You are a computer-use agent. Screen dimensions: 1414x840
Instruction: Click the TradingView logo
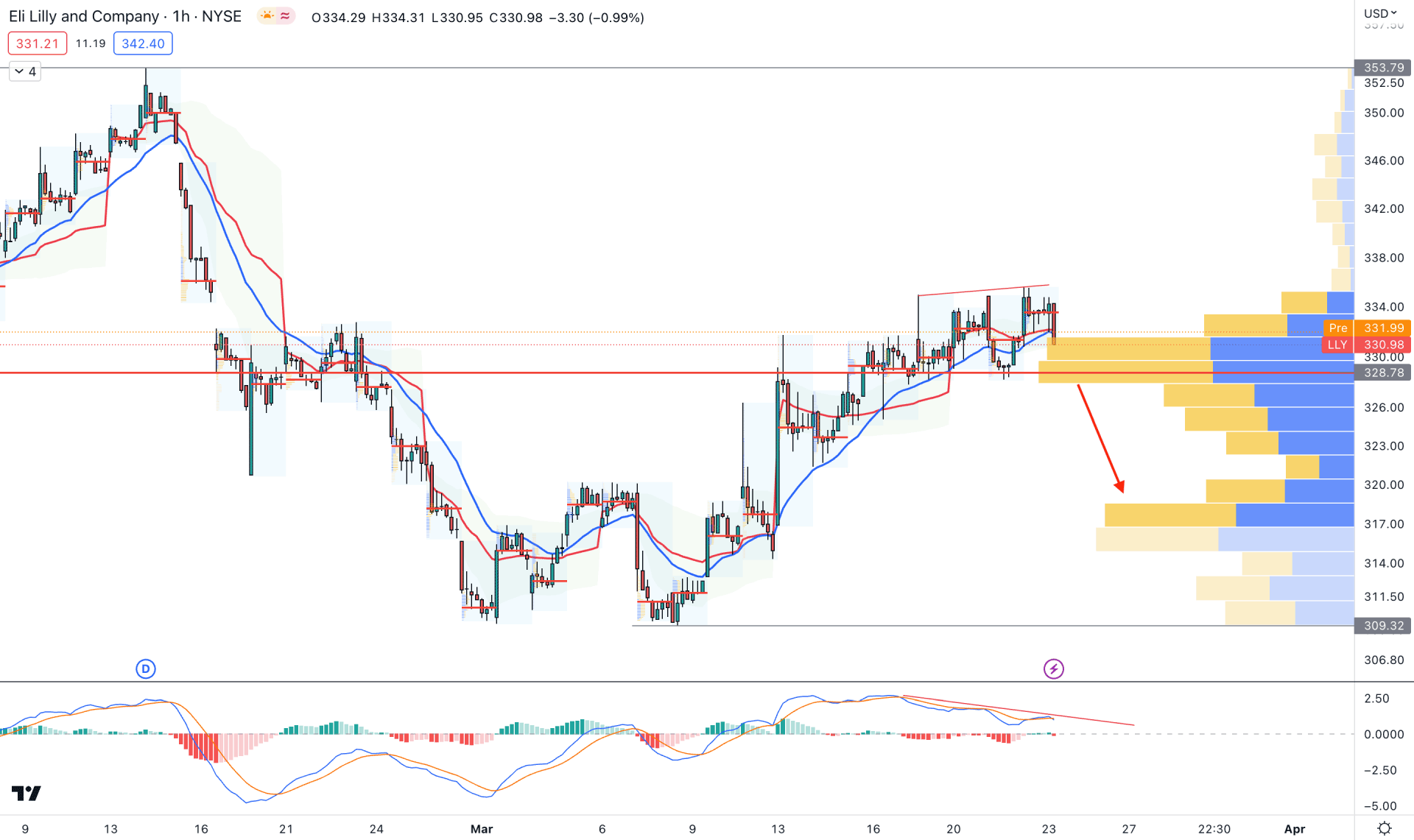tap(27, 793)
